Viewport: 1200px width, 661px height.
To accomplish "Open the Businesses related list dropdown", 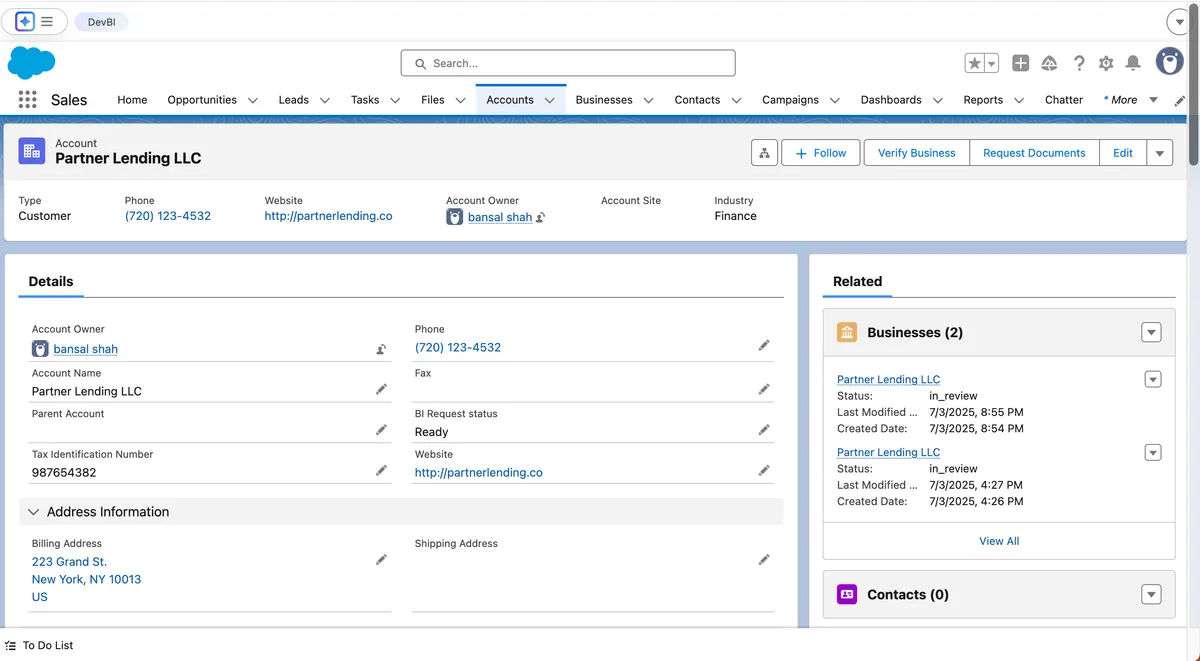I will [1151, 332].
